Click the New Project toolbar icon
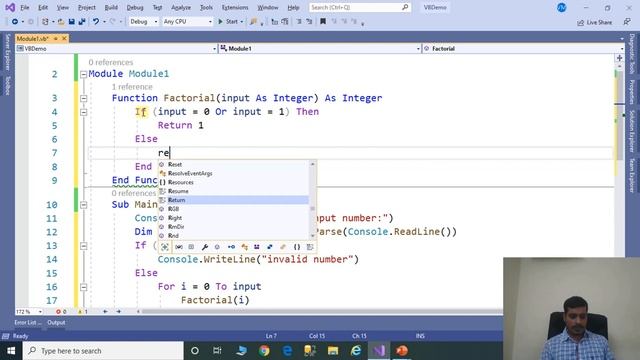 pos(45,22)
